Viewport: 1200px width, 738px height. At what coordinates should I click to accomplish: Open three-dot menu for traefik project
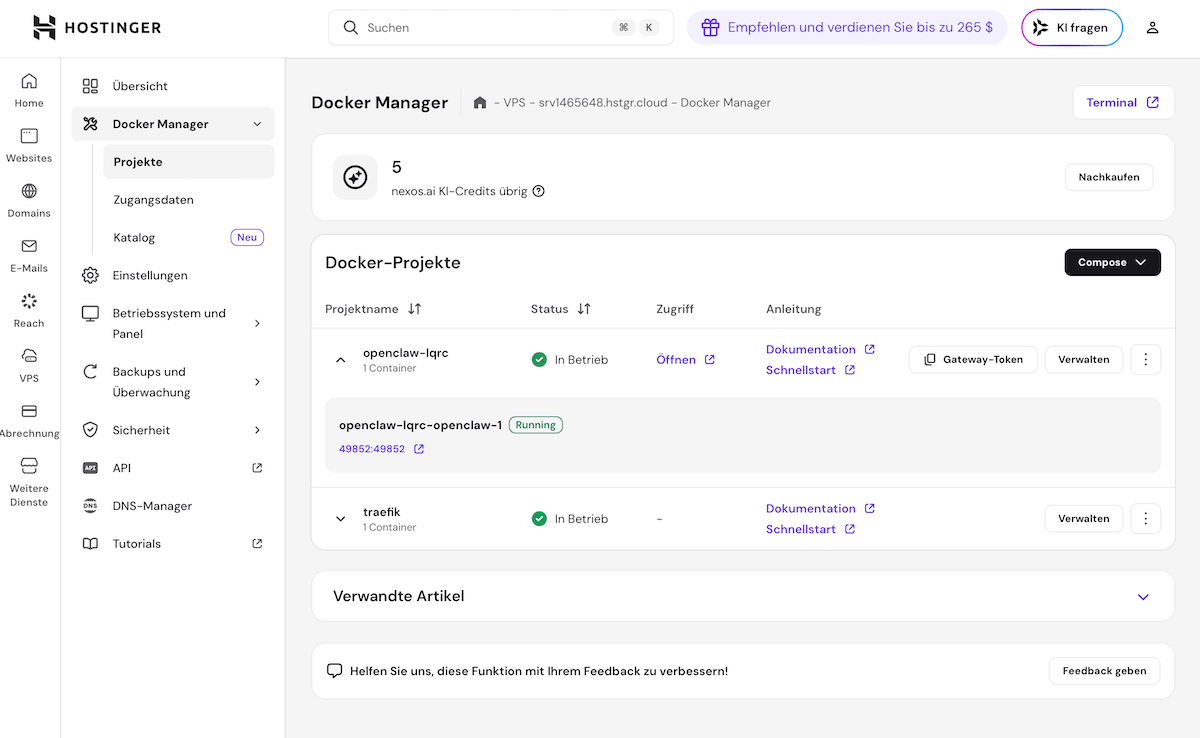click(x=1145, y=518)
